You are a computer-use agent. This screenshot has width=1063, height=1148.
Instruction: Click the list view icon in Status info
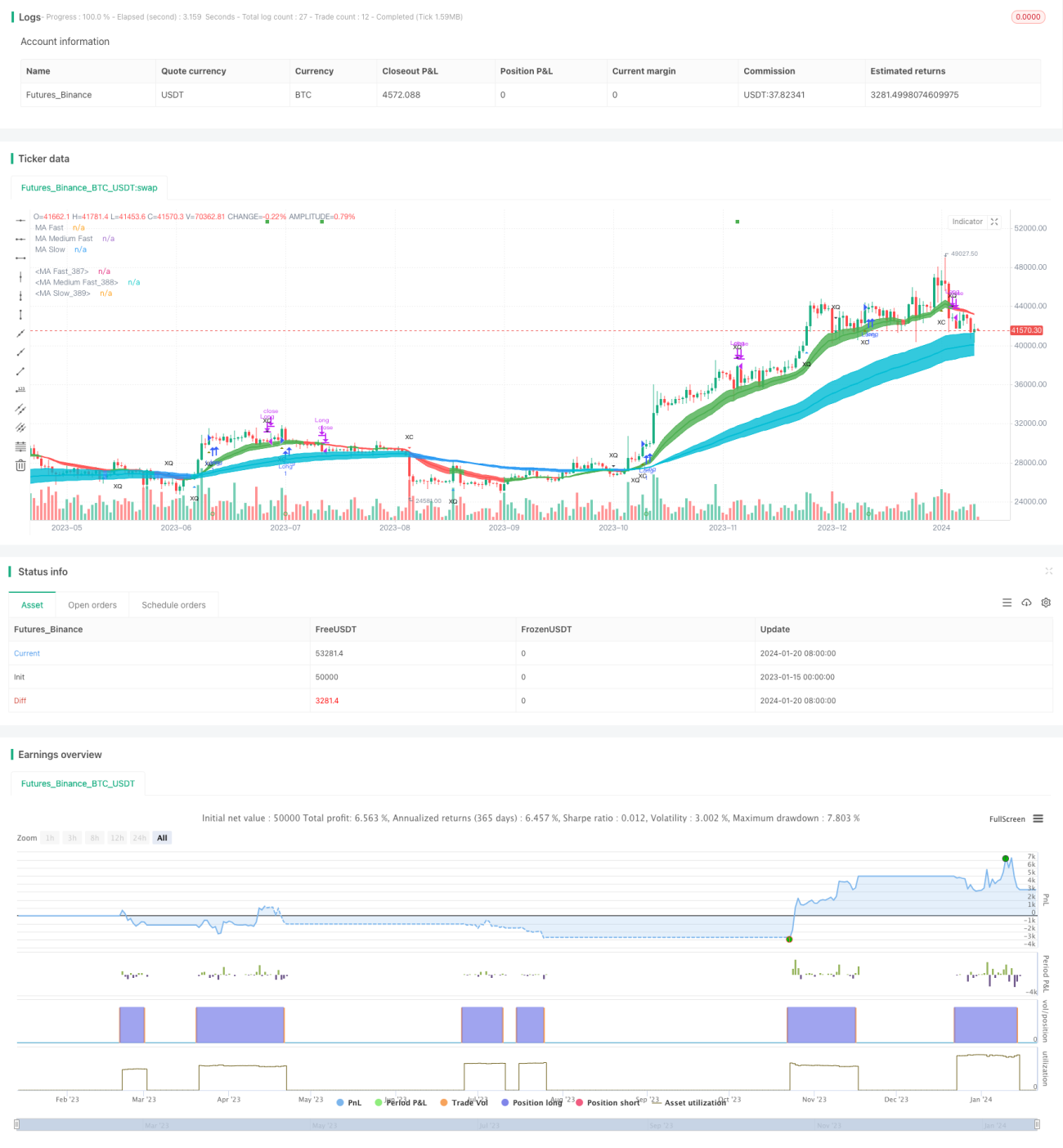[1007, 603]
